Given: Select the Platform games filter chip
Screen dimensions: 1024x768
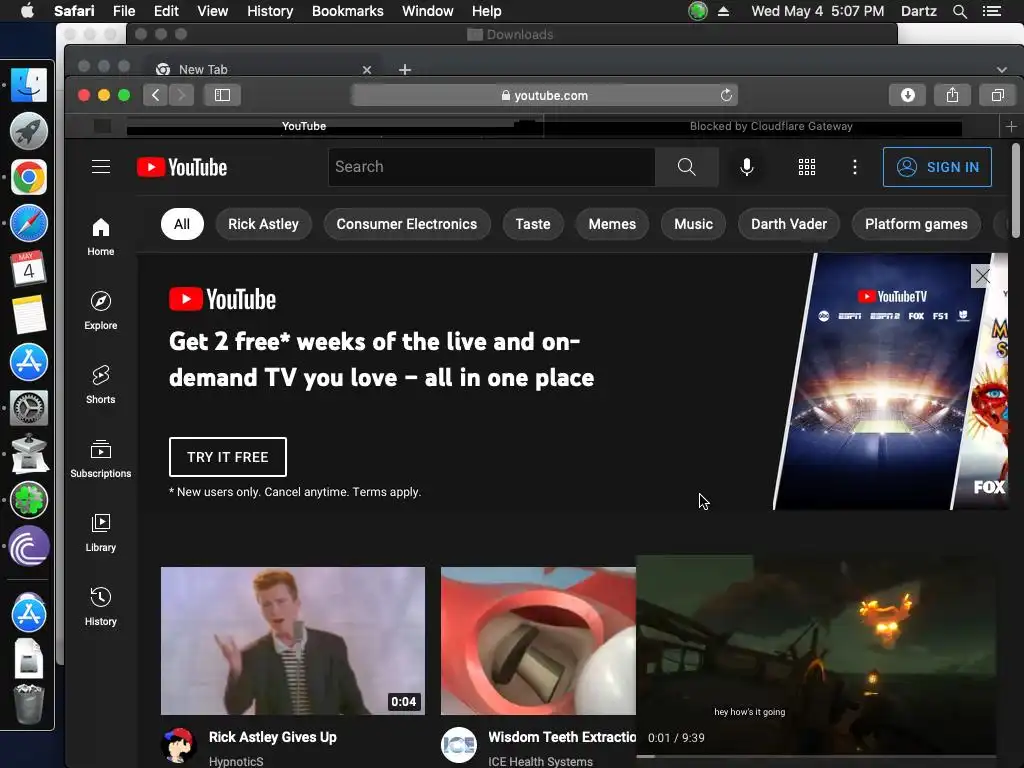Looking at the screenshot, I should 916,224.
